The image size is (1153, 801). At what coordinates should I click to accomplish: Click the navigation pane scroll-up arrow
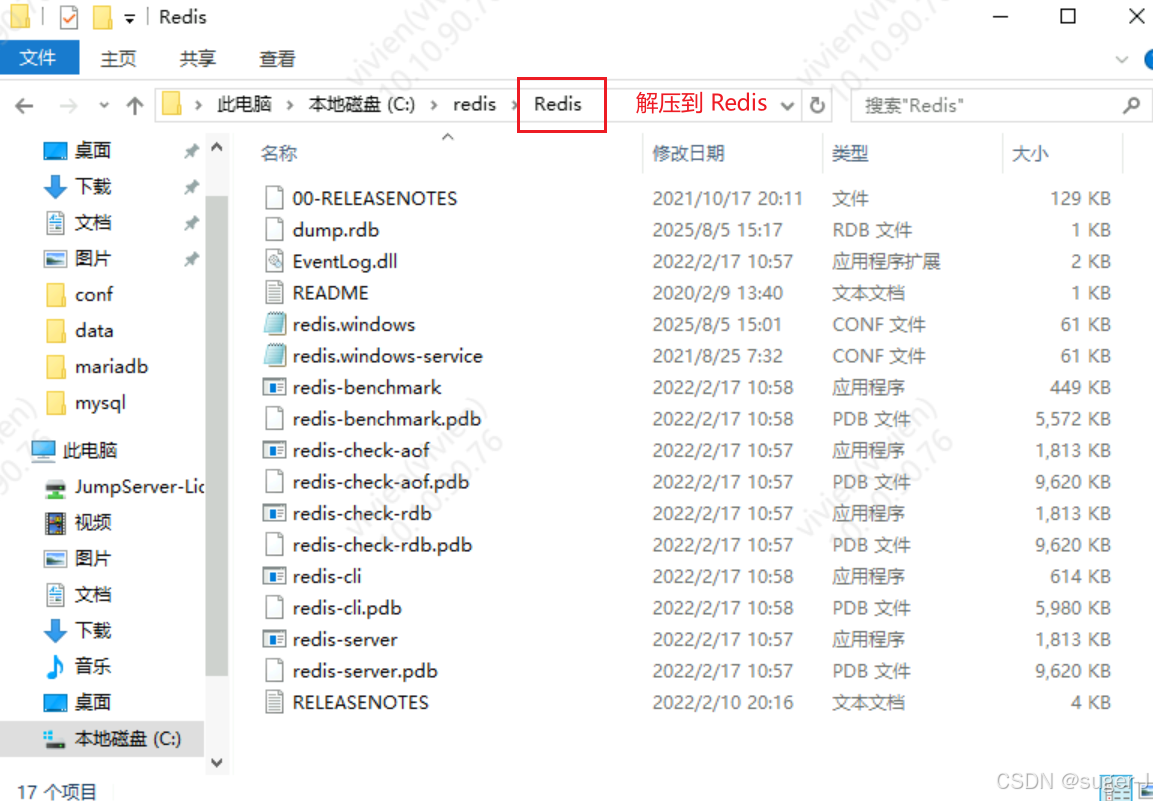tap(217, 147)
